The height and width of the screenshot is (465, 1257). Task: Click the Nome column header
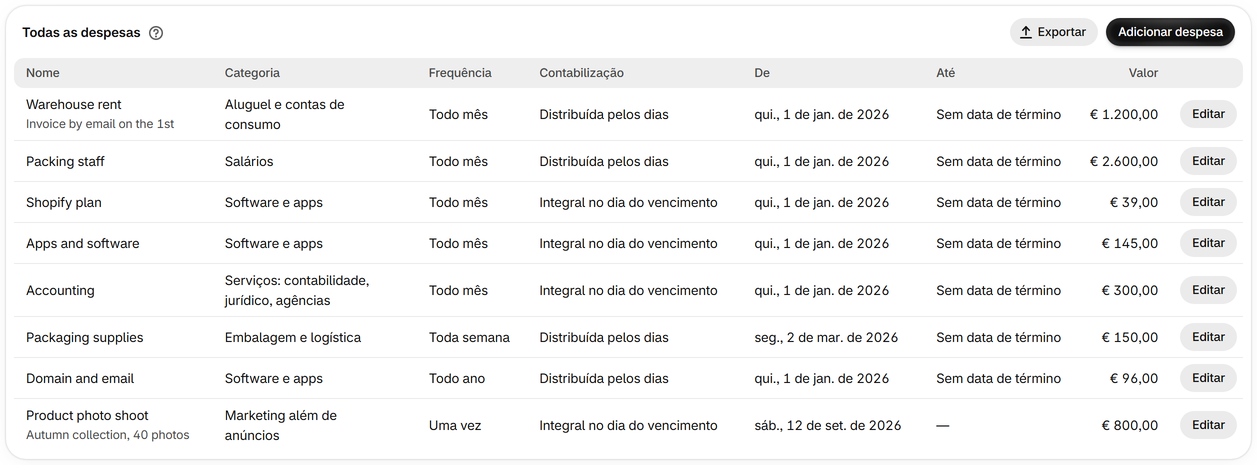[43, 73]
